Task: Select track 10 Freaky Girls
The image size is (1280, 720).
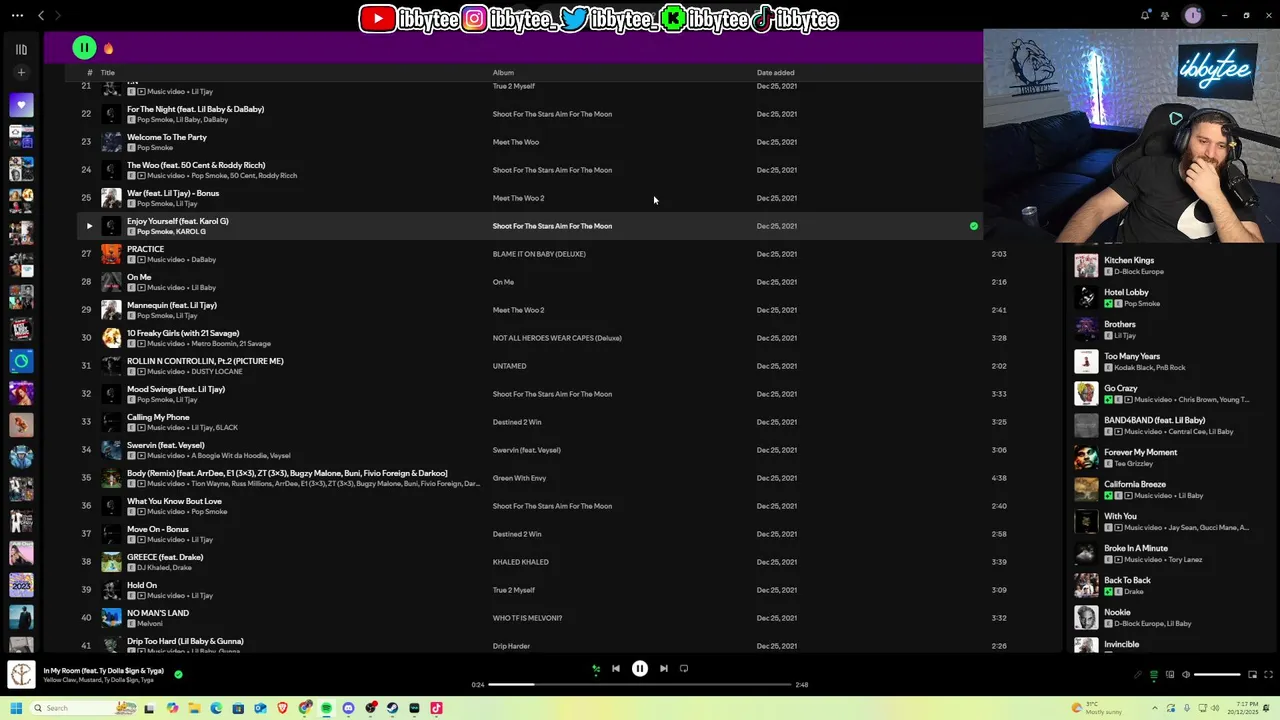Action: (x=183, y=333)
